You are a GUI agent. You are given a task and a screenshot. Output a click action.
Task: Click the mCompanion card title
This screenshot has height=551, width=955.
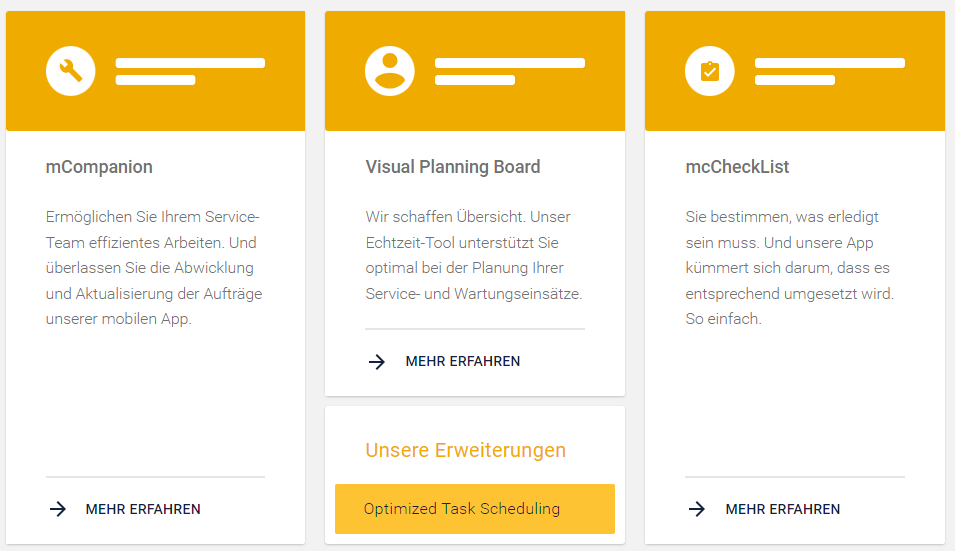99,167
